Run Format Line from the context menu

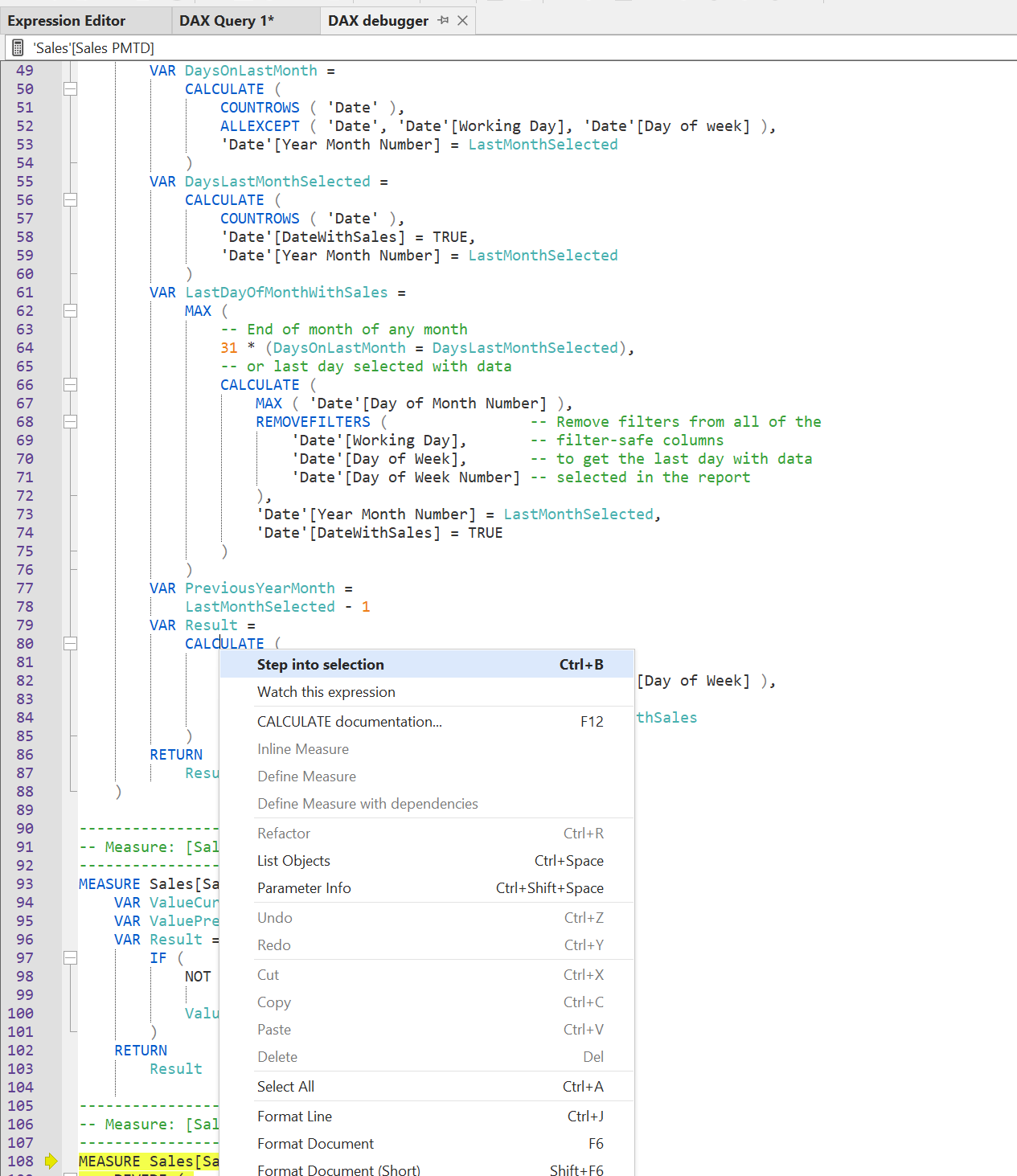pos(294,1117)
